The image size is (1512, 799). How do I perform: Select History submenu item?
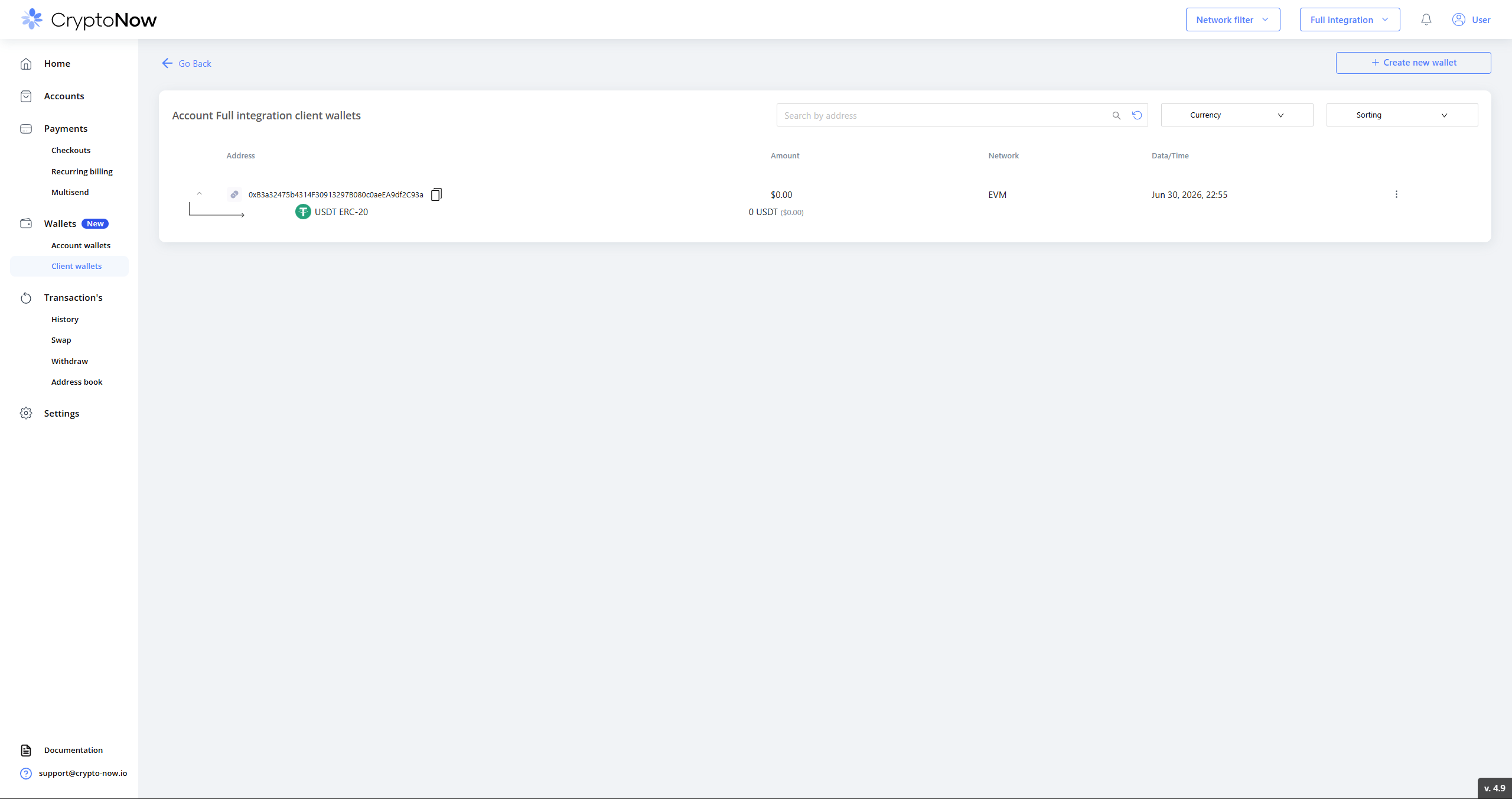(x=65, y=319)
